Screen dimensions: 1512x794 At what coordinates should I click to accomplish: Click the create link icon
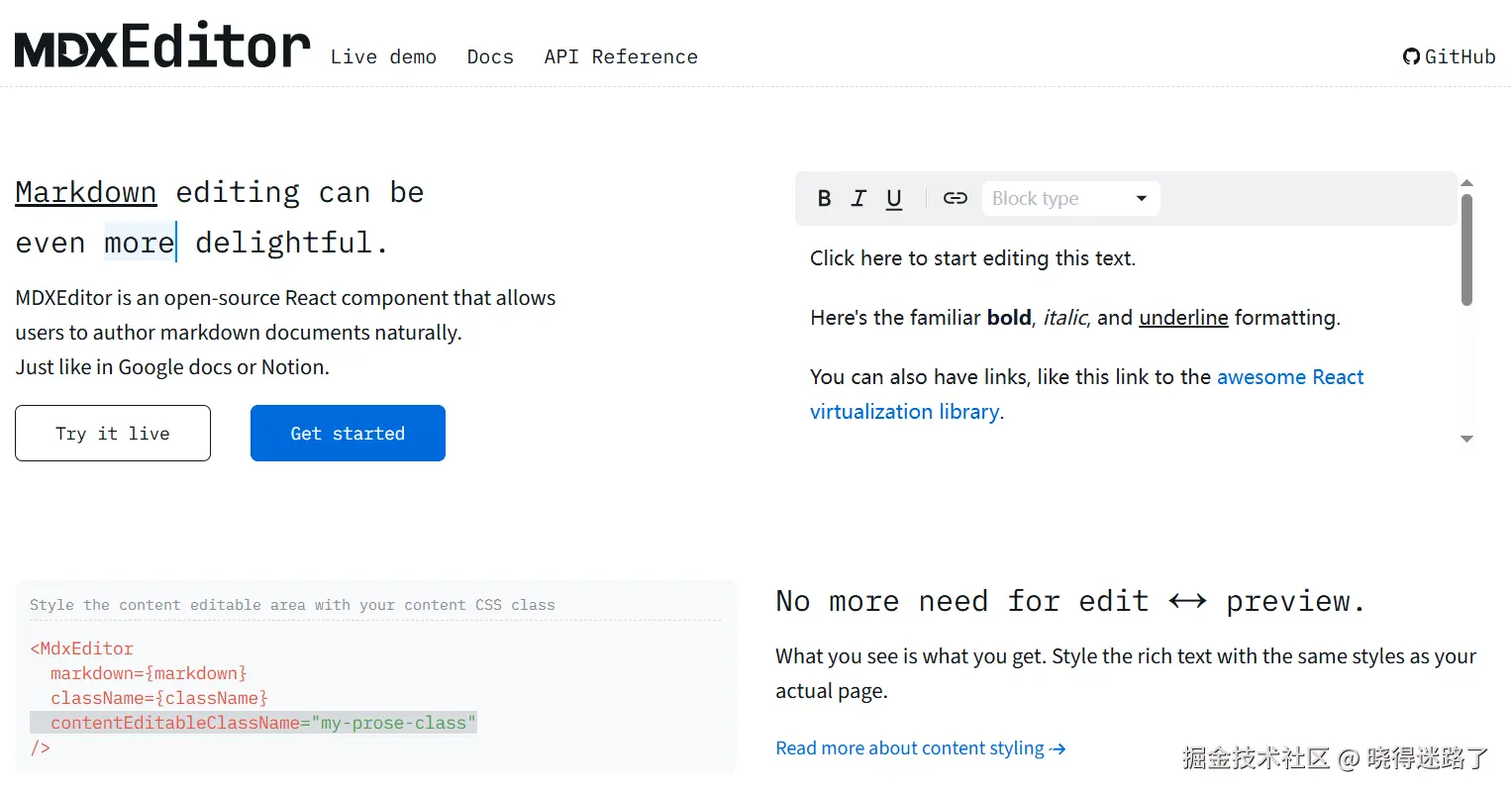point(955,198)
